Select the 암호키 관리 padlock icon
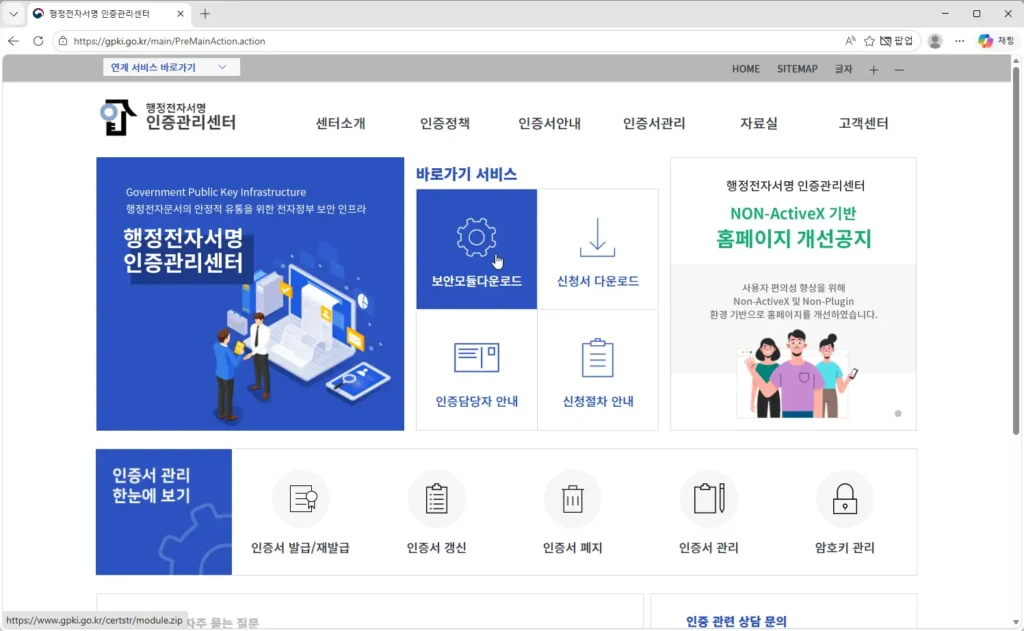Image resolution: width=1024 pixels, height=631 pixels. [x=844, y=499]
